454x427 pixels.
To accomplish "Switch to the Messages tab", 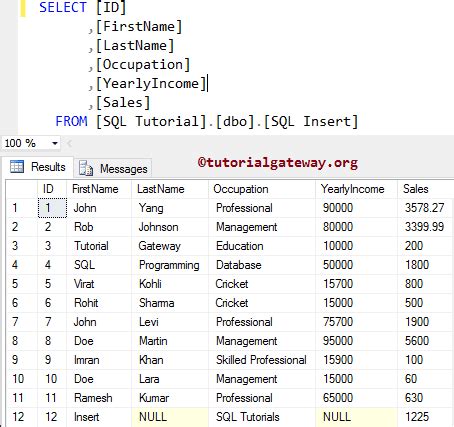I will [113, 168].
